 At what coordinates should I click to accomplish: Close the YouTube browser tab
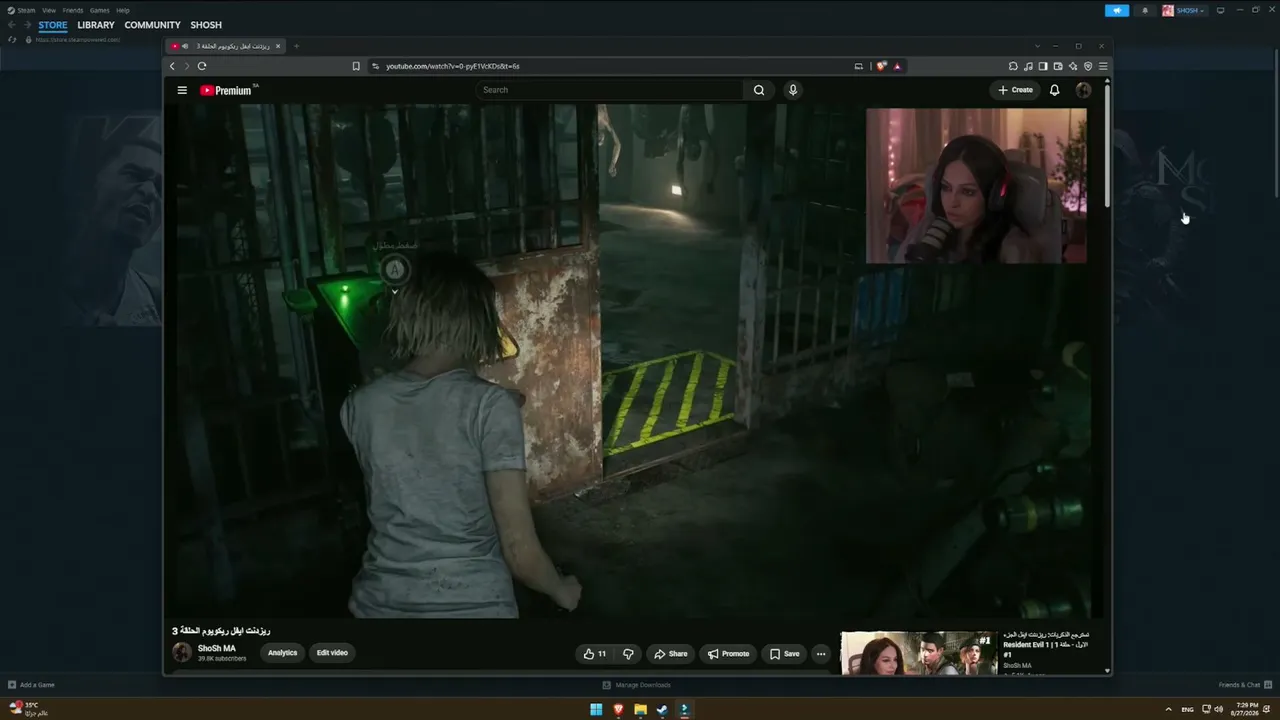click(x=278, y=46)
